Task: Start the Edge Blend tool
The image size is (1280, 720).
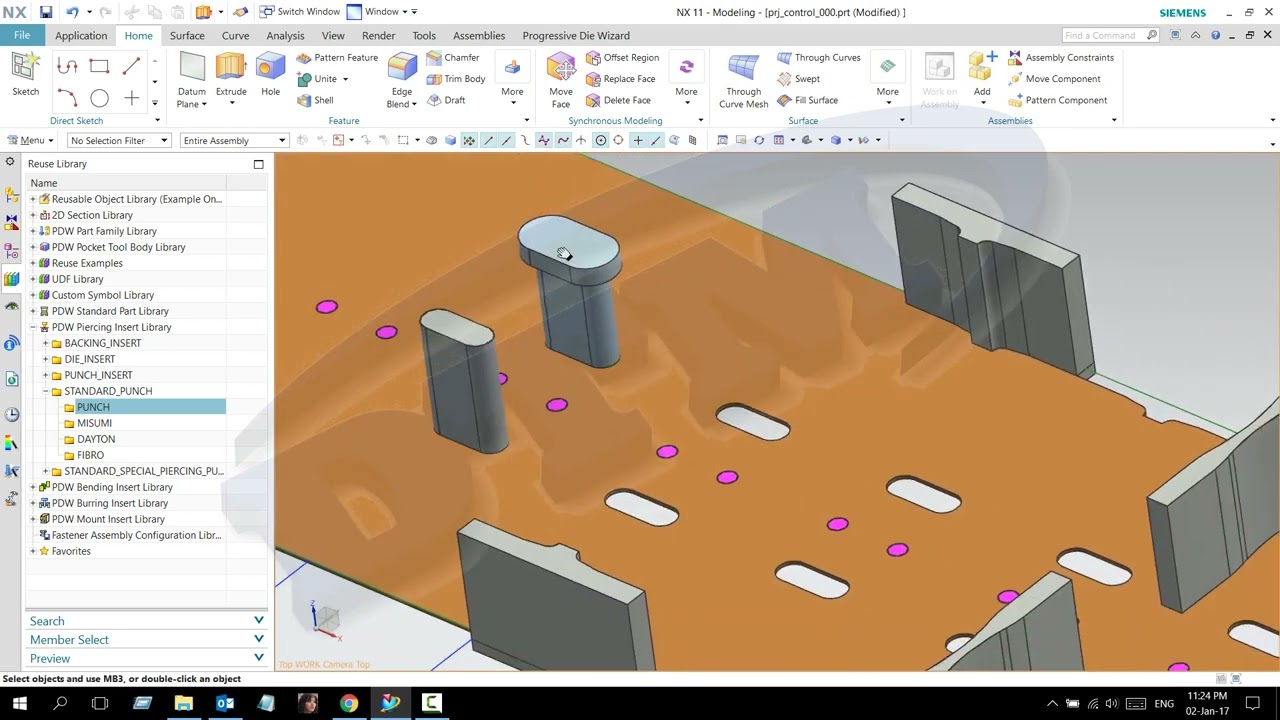Action: [401, 80]
